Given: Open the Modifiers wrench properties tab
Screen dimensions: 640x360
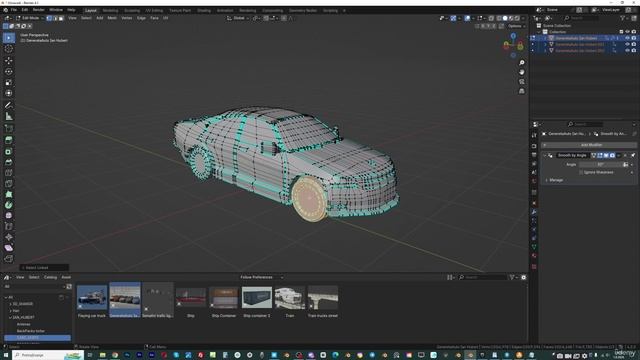Looking at the screenshot, I should point(534,212).
